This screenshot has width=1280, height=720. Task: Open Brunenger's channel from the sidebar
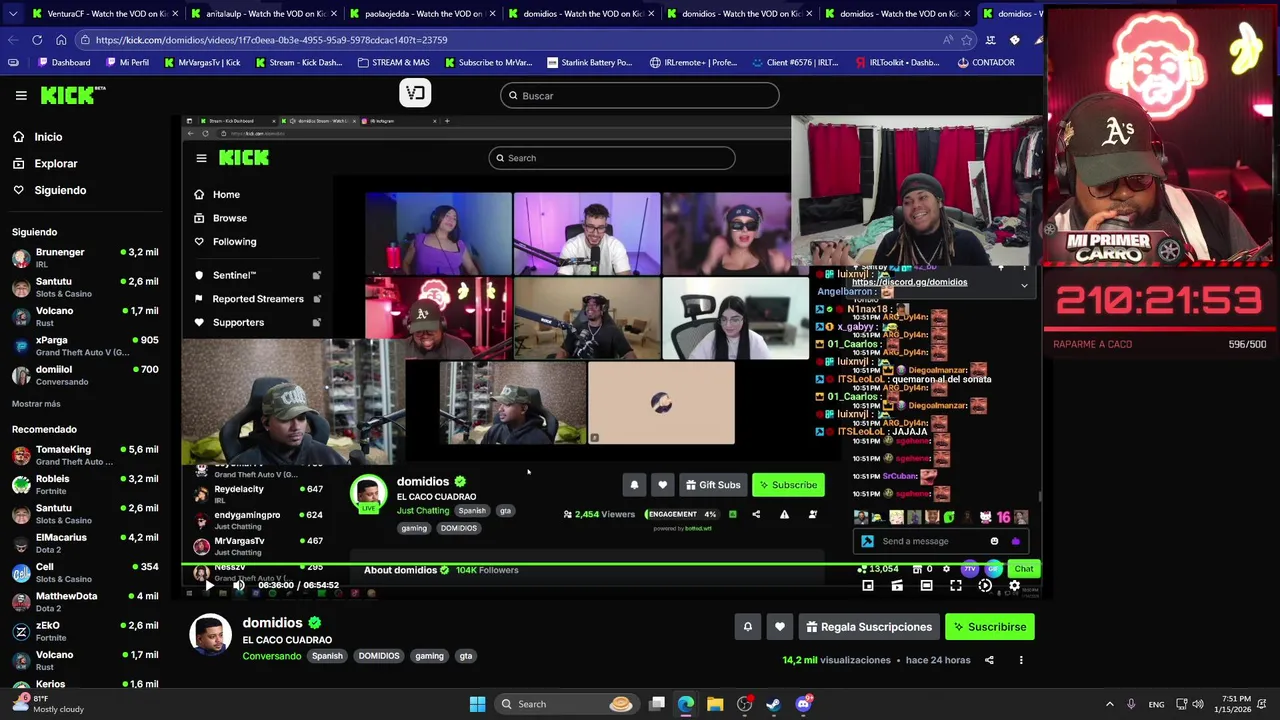coord(85,258)
